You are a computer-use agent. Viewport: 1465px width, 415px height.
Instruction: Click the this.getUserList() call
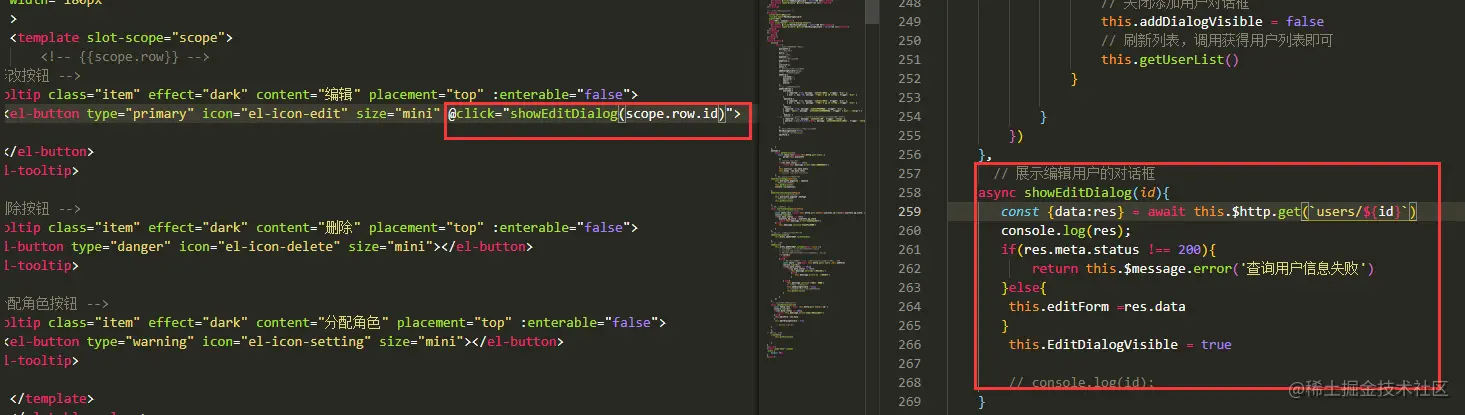[1170, 60]
